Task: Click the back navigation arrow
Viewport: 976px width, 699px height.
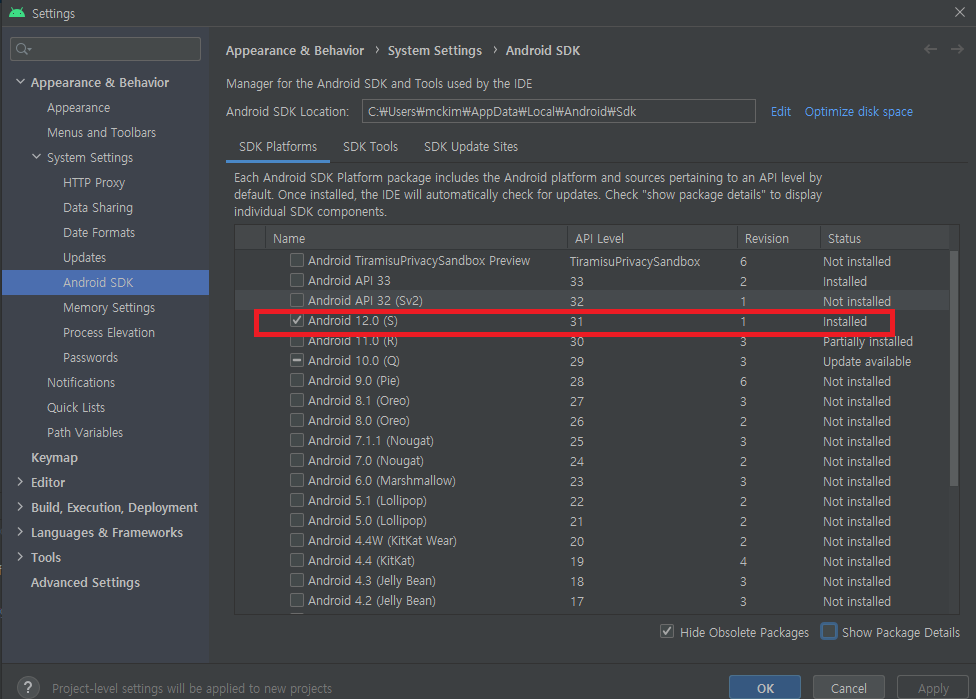Action: pyautogui.click(x=930, y=49)
